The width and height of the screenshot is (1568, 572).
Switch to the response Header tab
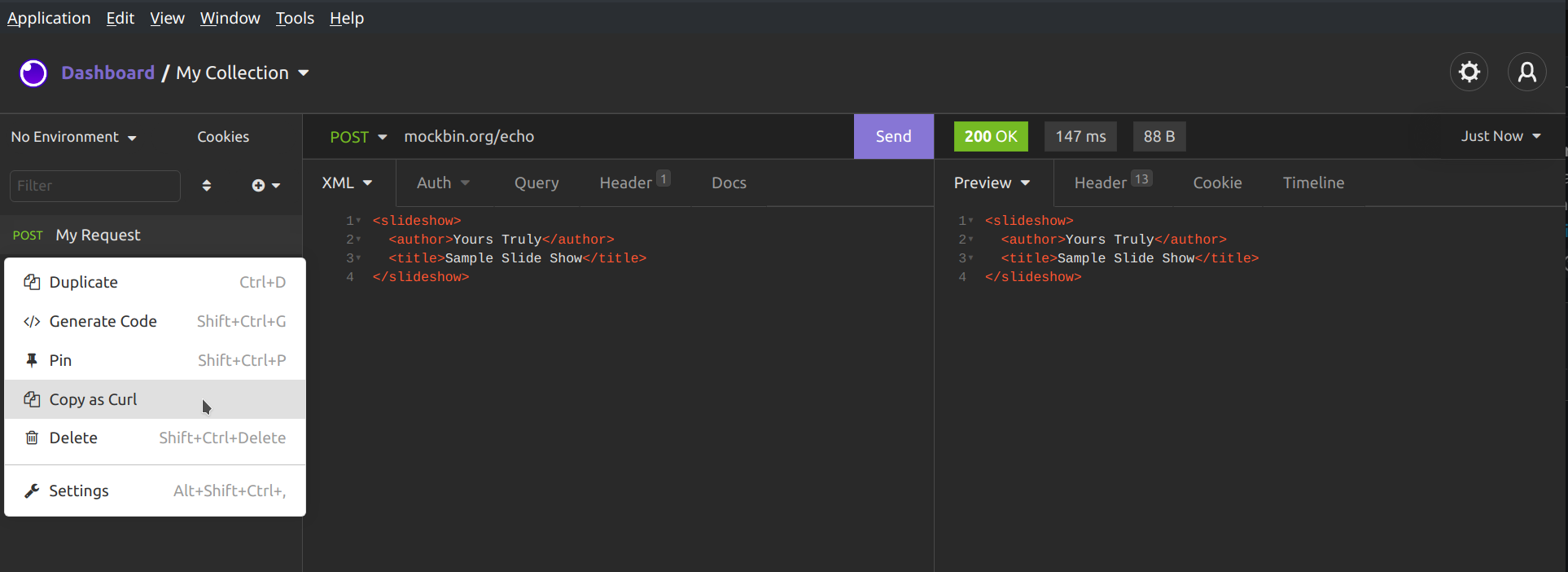(x=1113, y=183)
